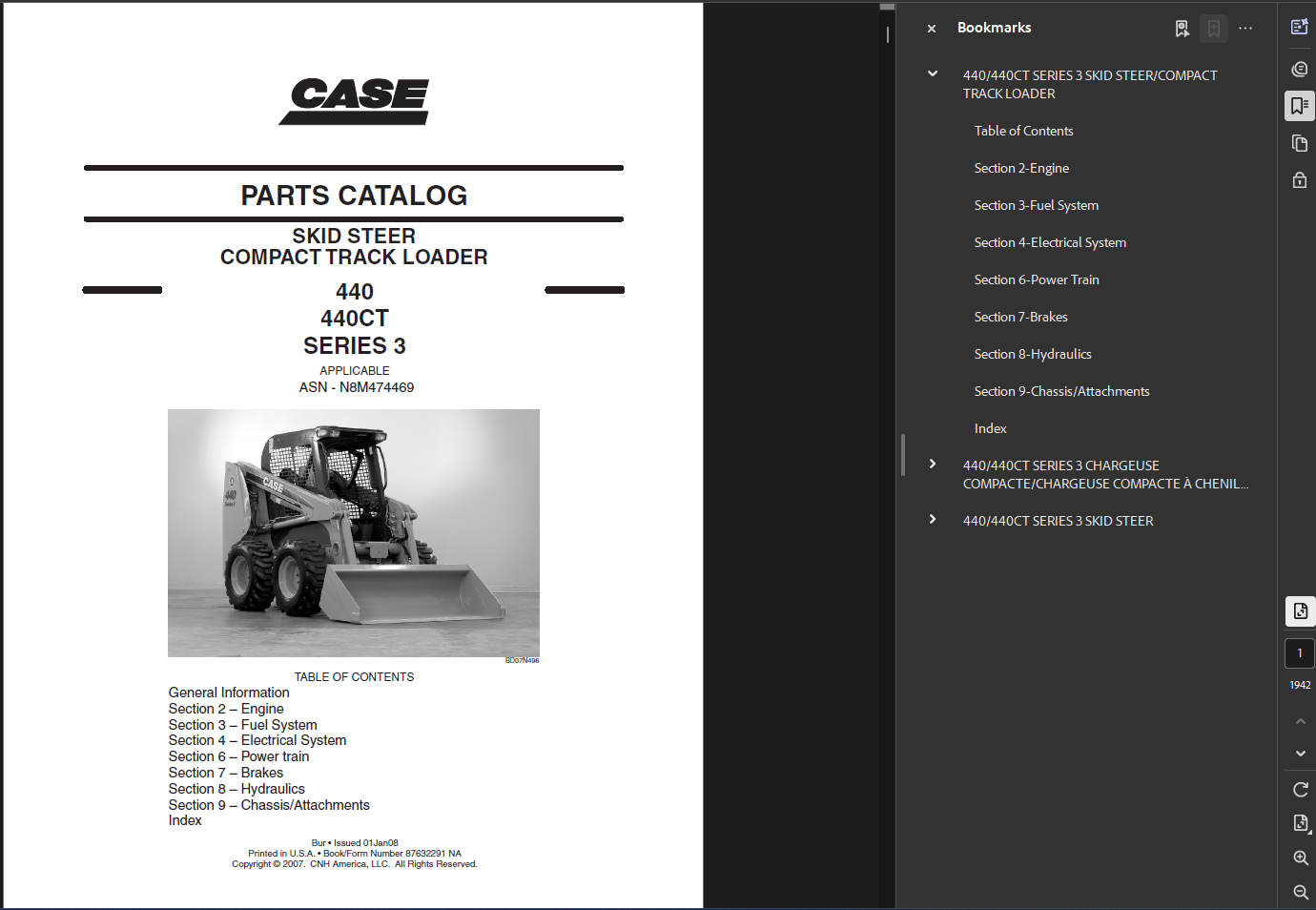
Task: Click 'ASN - N8M474469' text
Action: (x=357, y=387)
